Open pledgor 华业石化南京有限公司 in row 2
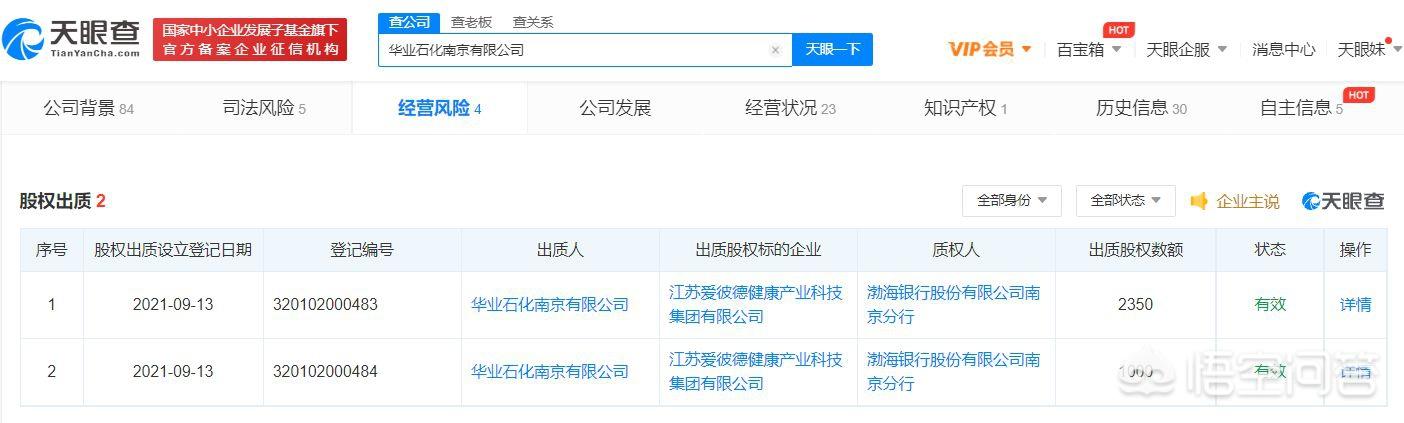Screen dimensions: 1404x423 pyautogui.click(x=550, y=372)
